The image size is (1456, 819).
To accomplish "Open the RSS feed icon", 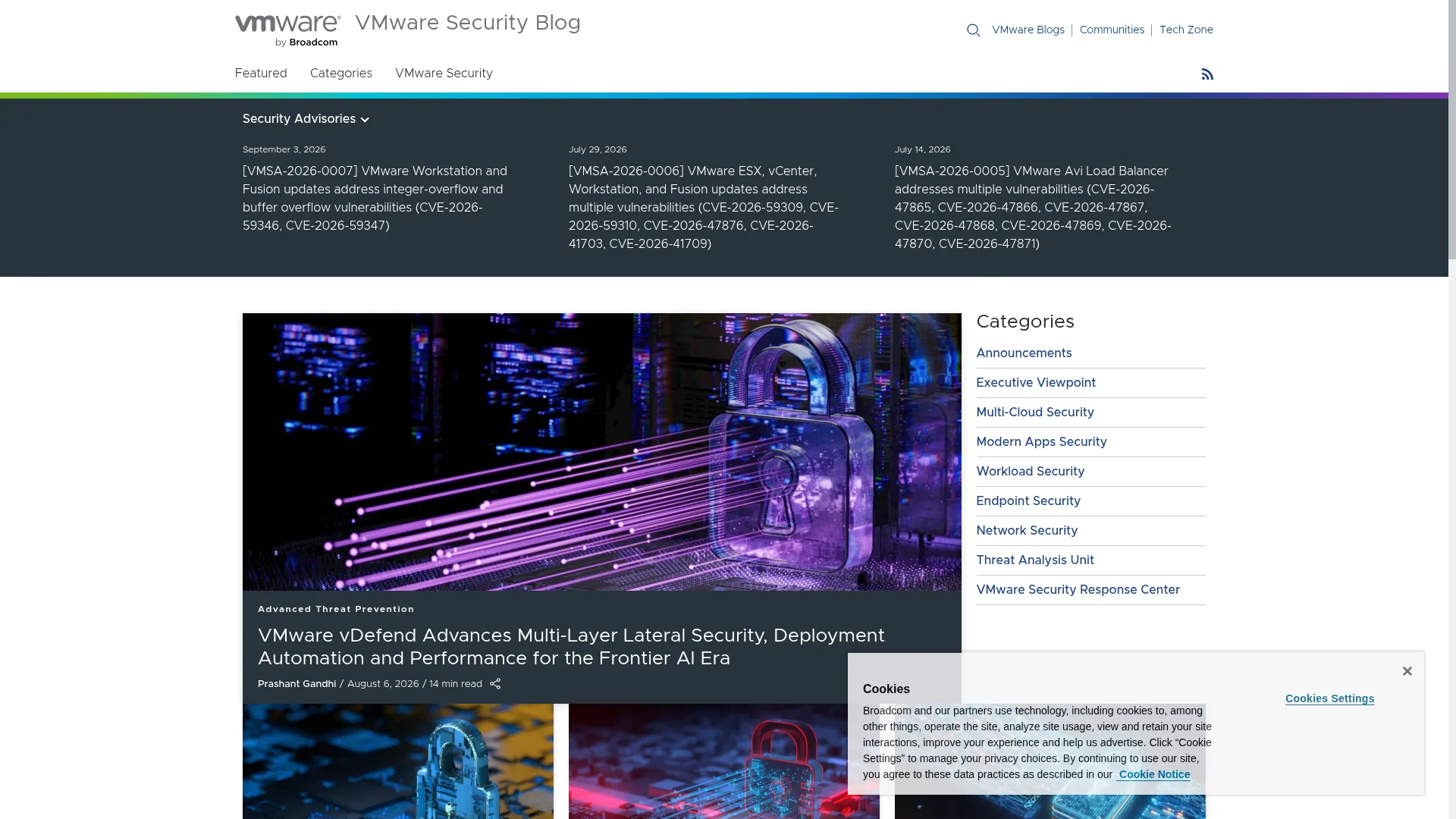I will click(1207, 74).
